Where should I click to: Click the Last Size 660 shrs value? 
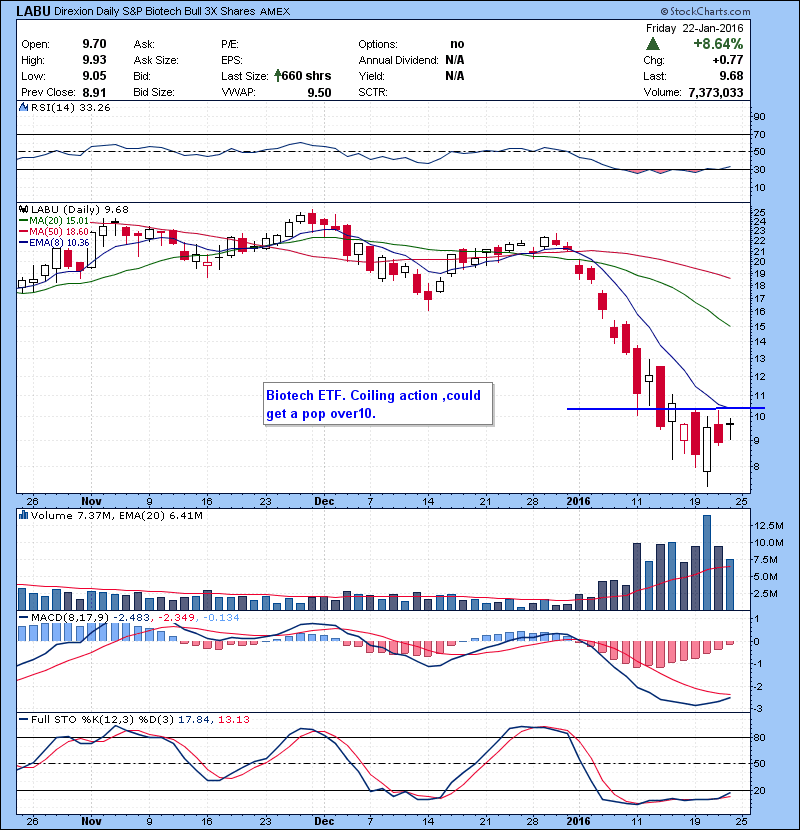click(306, 76)
